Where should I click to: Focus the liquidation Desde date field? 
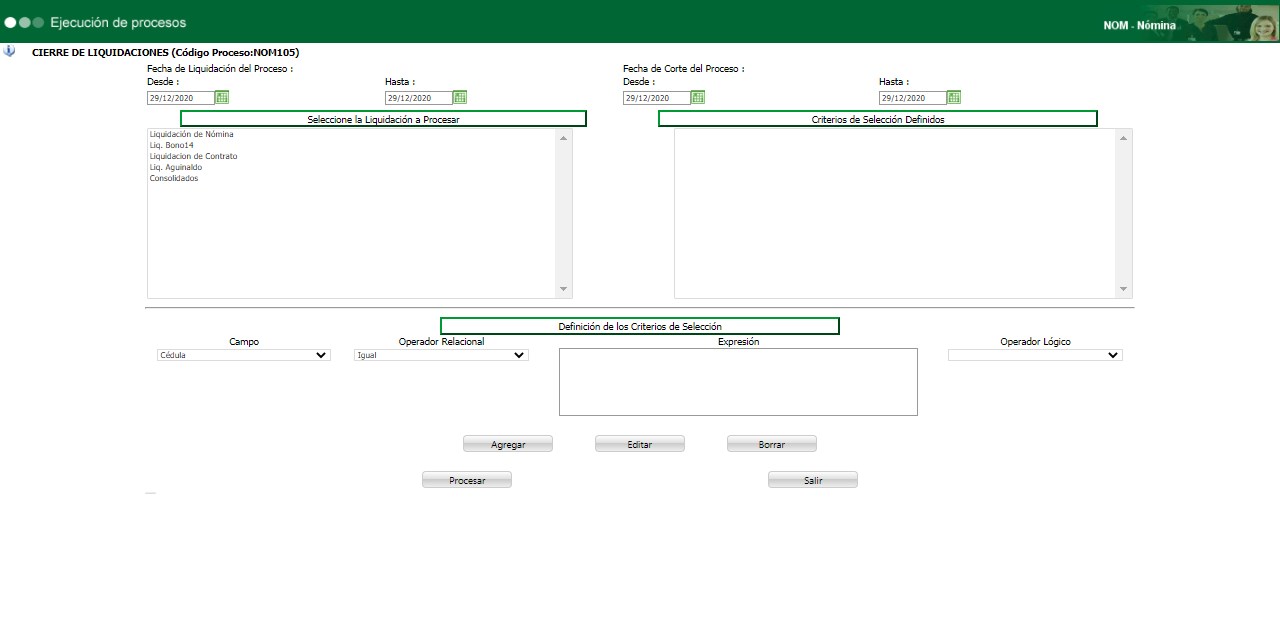point(181,98)
